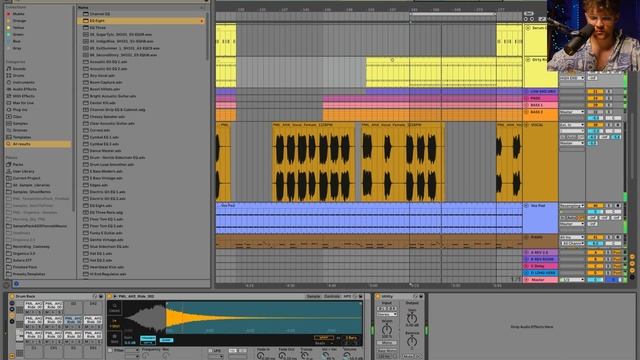Collapse the Simpler device with its title triangle
Image resolution: width=640 pixels, height=360 pixels.
point(115,296)
